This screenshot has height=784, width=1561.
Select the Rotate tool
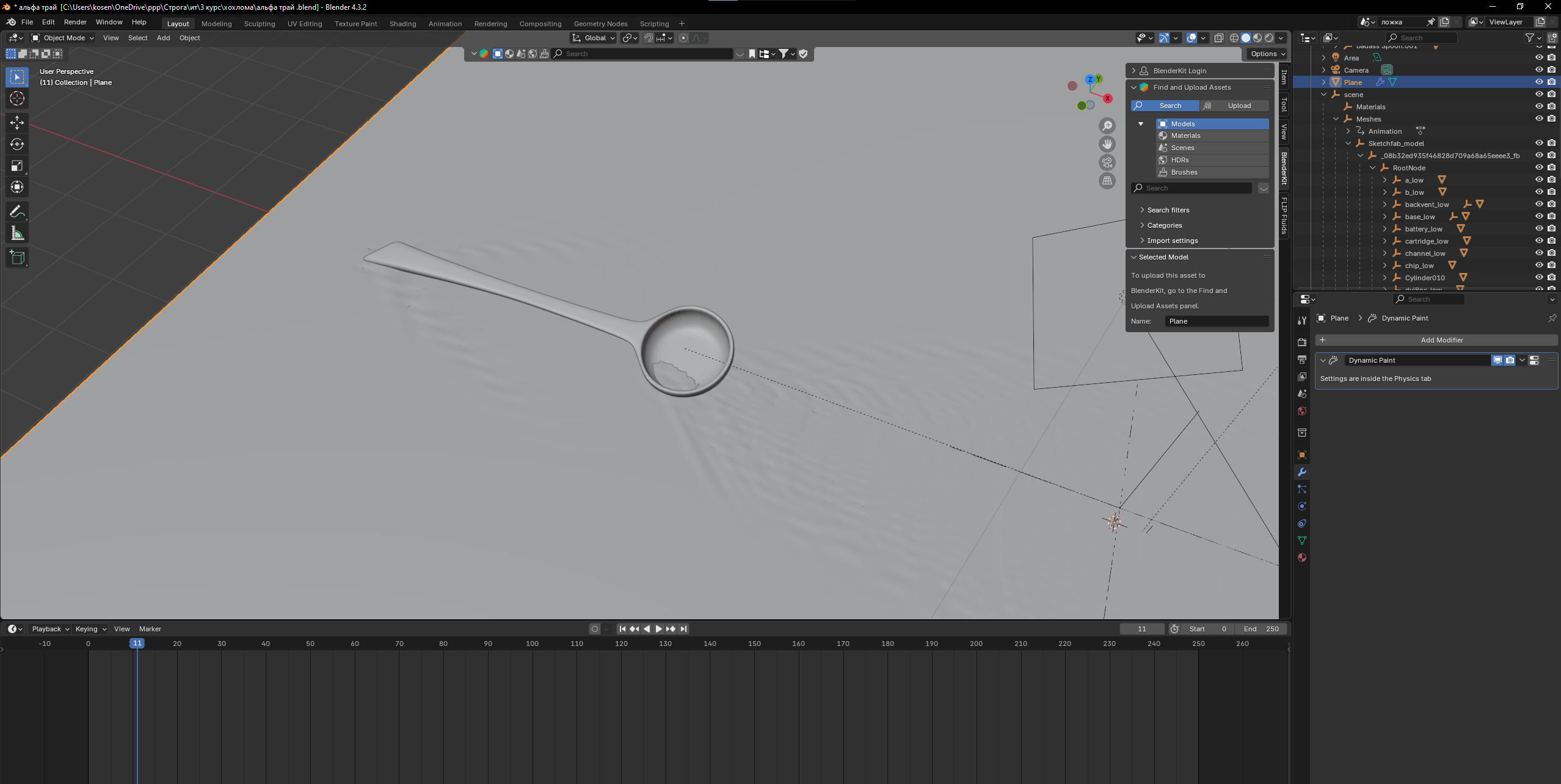tap(16, 144)
